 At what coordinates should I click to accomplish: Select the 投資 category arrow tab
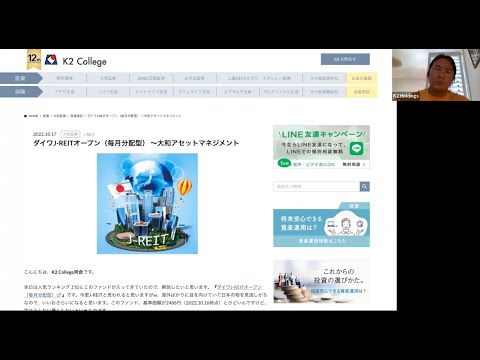tap(21, 78)
